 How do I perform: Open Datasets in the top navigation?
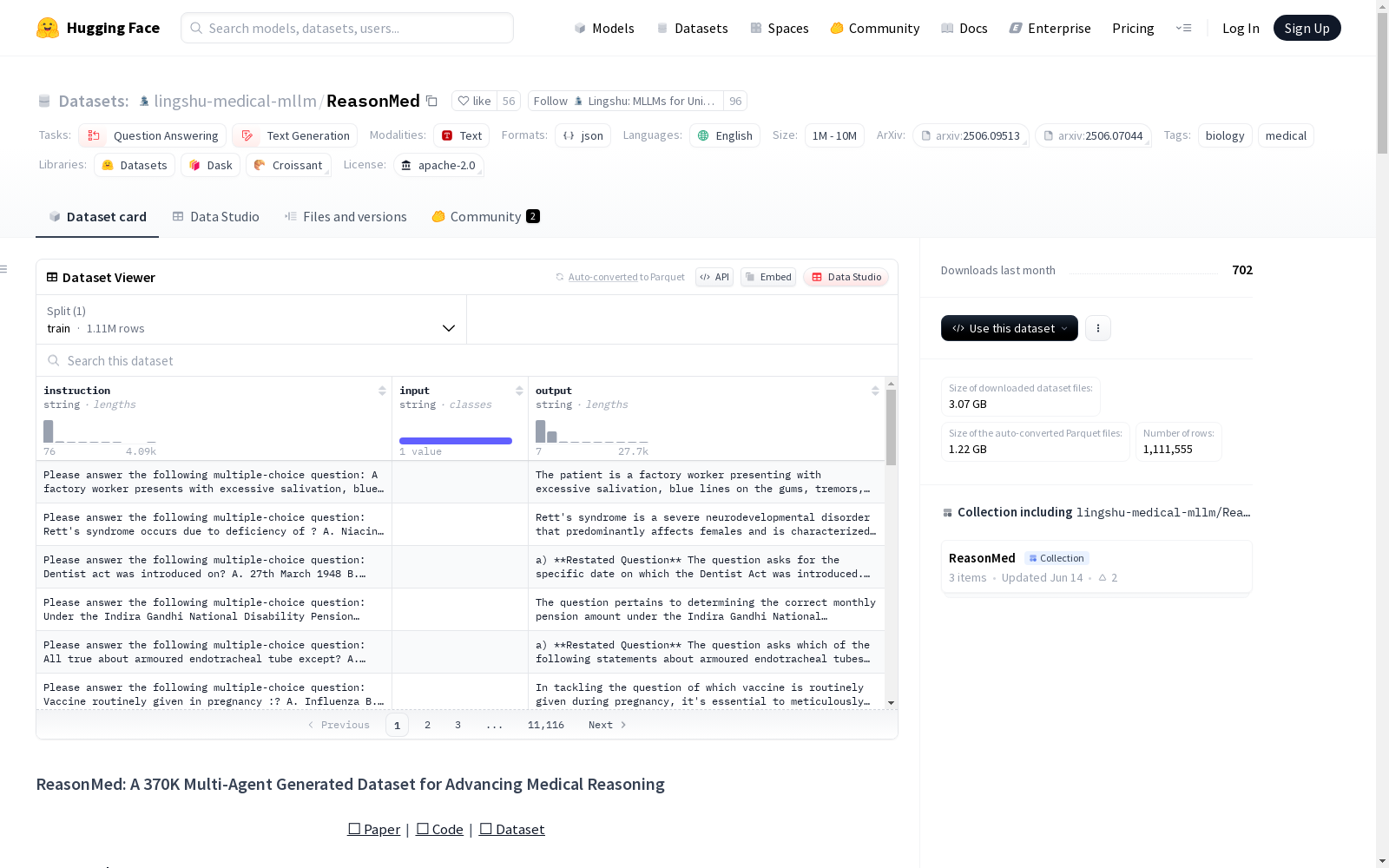pyautogui.click(x=692, y=28)
